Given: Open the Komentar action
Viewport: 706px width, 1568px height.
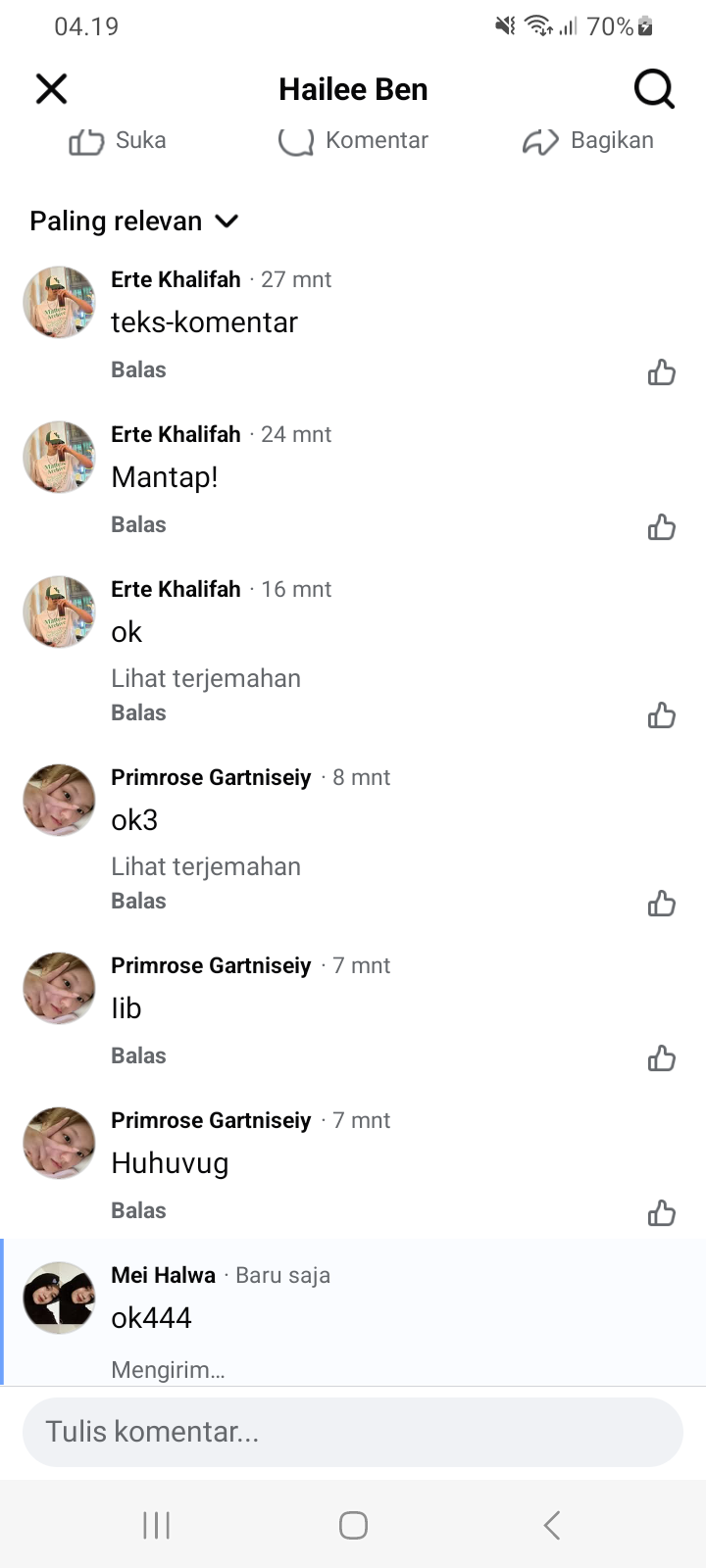Looking at the screenshot, I should (x=353, y=141).
